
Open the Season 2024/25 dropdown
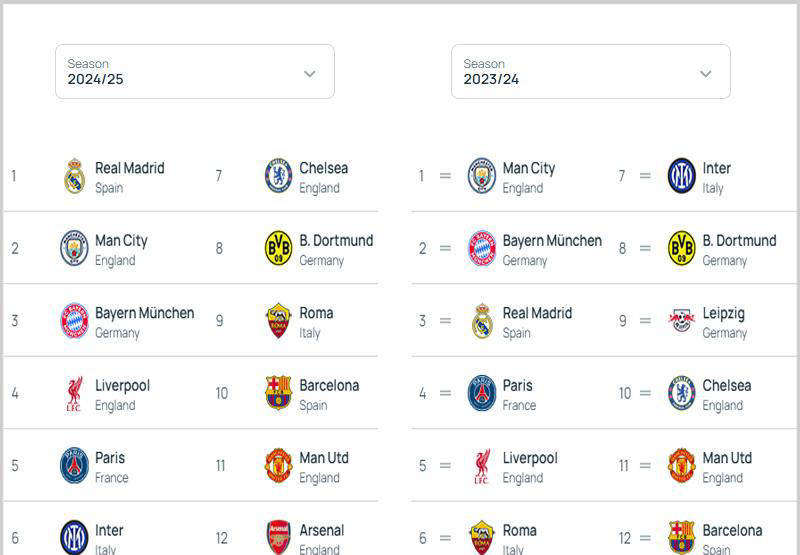click(x=194, y=72)
